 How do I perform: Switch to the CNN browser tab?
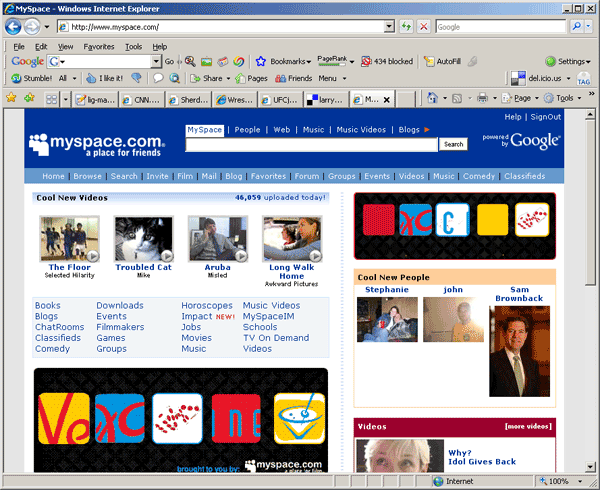click(x=141, y=100)
